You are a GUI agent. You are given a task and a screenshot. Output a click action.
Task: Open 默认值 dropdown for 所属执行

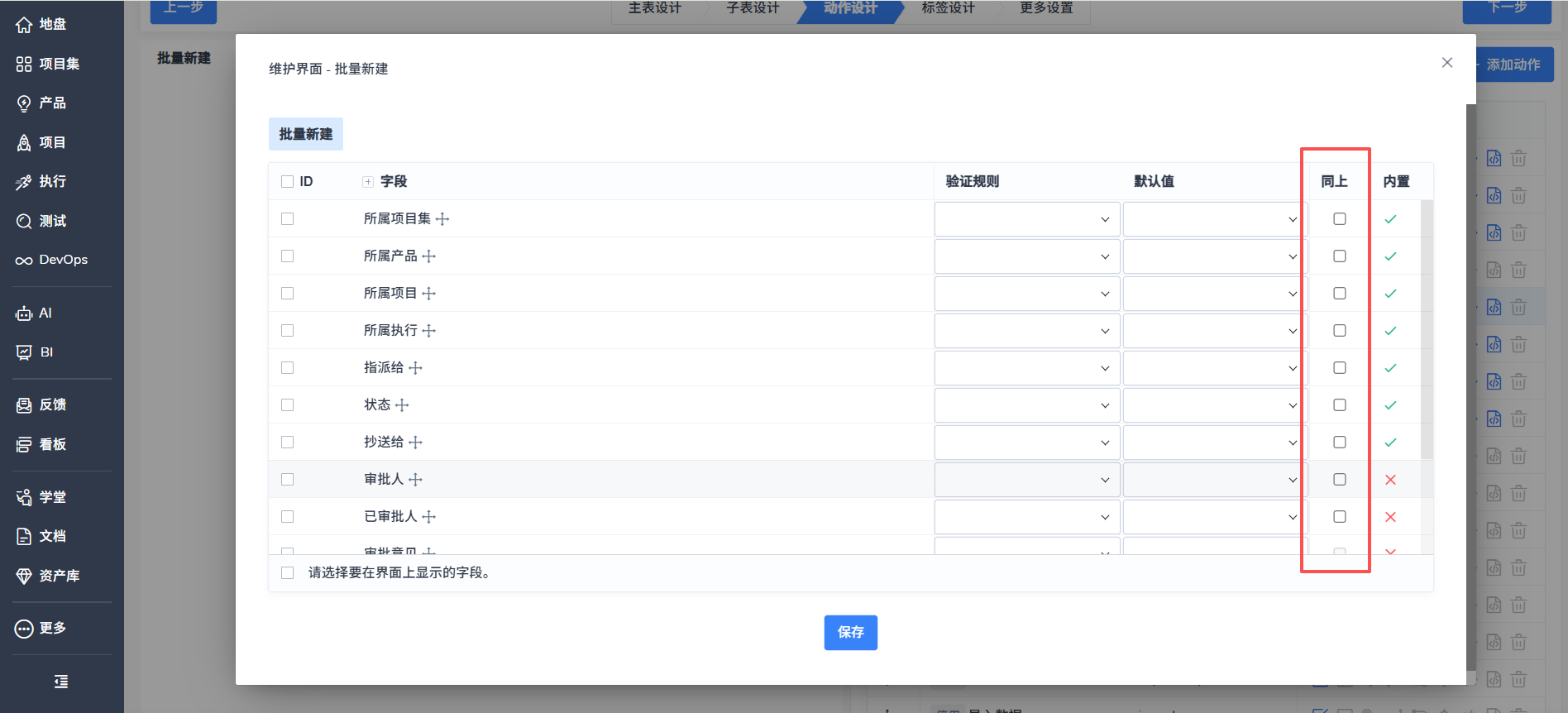pyautogui.click(x=1214, y=331)
